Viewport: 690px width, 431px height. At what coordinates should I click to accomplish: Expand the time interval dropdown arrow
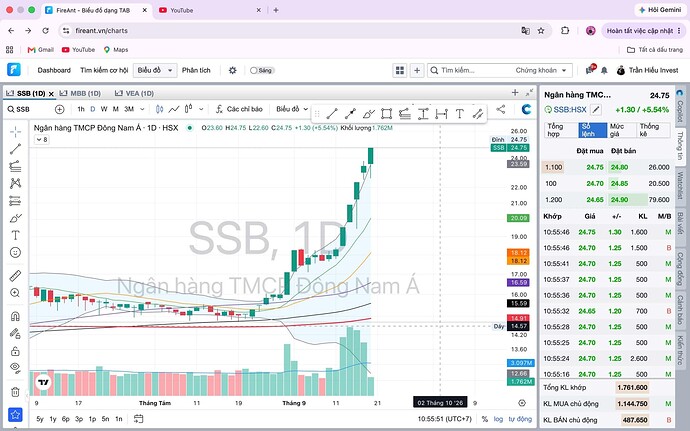[x=142, y=109]
